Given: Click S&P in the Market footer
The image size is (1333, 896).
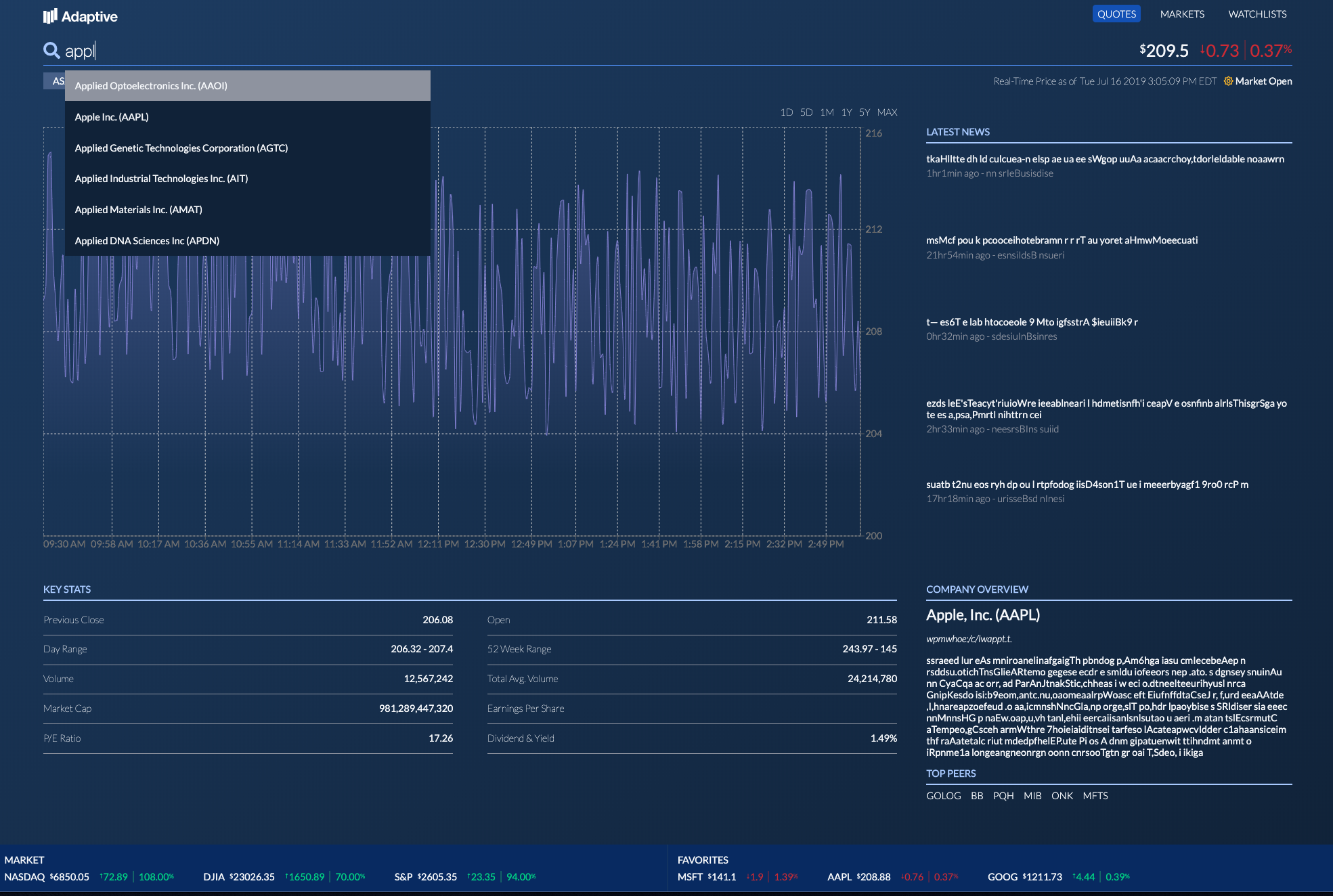Looking at the screenshot, I should point(403,877).
